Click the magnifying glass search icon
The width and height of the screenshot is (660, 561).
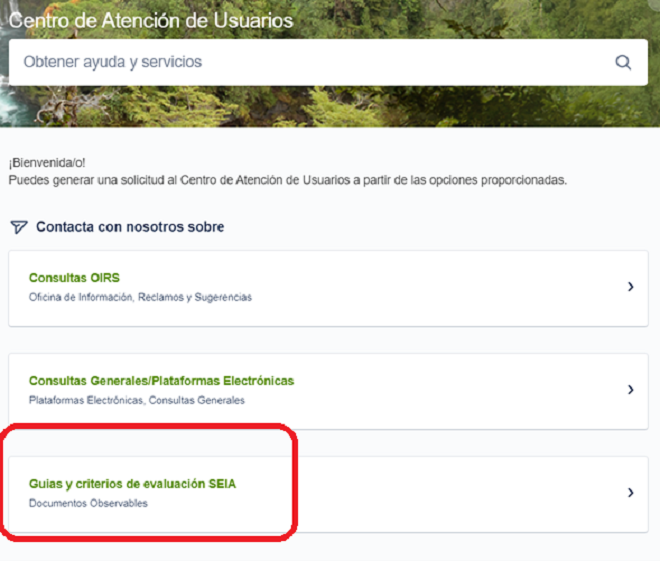[x=623, y=62]
